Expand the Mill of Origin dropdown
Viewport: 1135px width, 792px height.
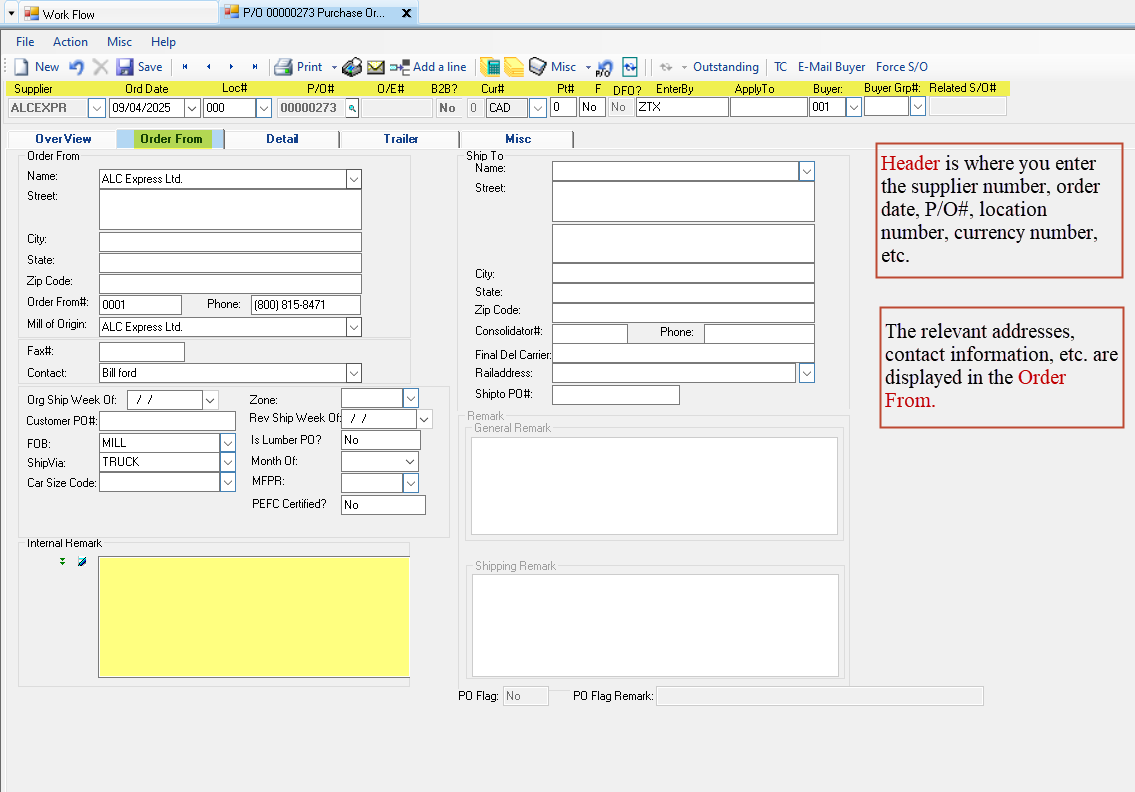[355, 326]
